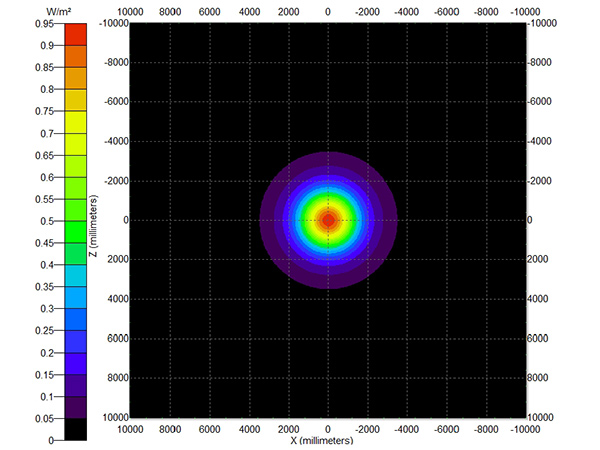Click the 0.8 colorbar tick label

tap(47, 90)
